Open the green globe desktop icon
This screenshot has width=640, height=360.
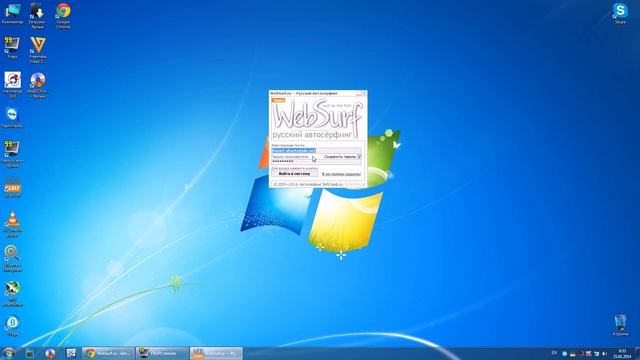(x=12, y=293)
